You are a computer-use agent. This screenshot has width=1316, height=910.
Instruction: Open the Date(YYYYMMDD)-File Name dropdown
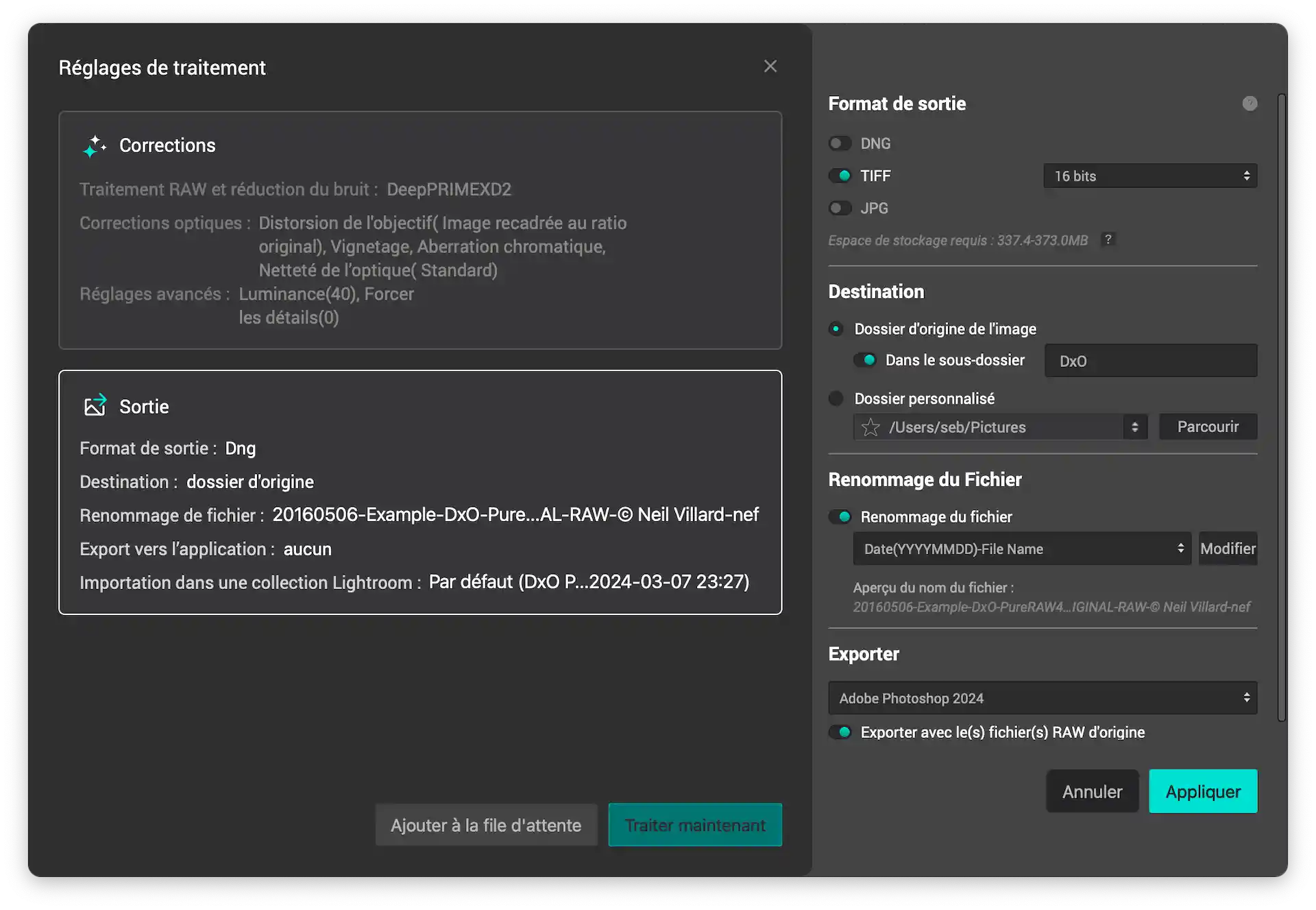click(x=1022, y=549)
